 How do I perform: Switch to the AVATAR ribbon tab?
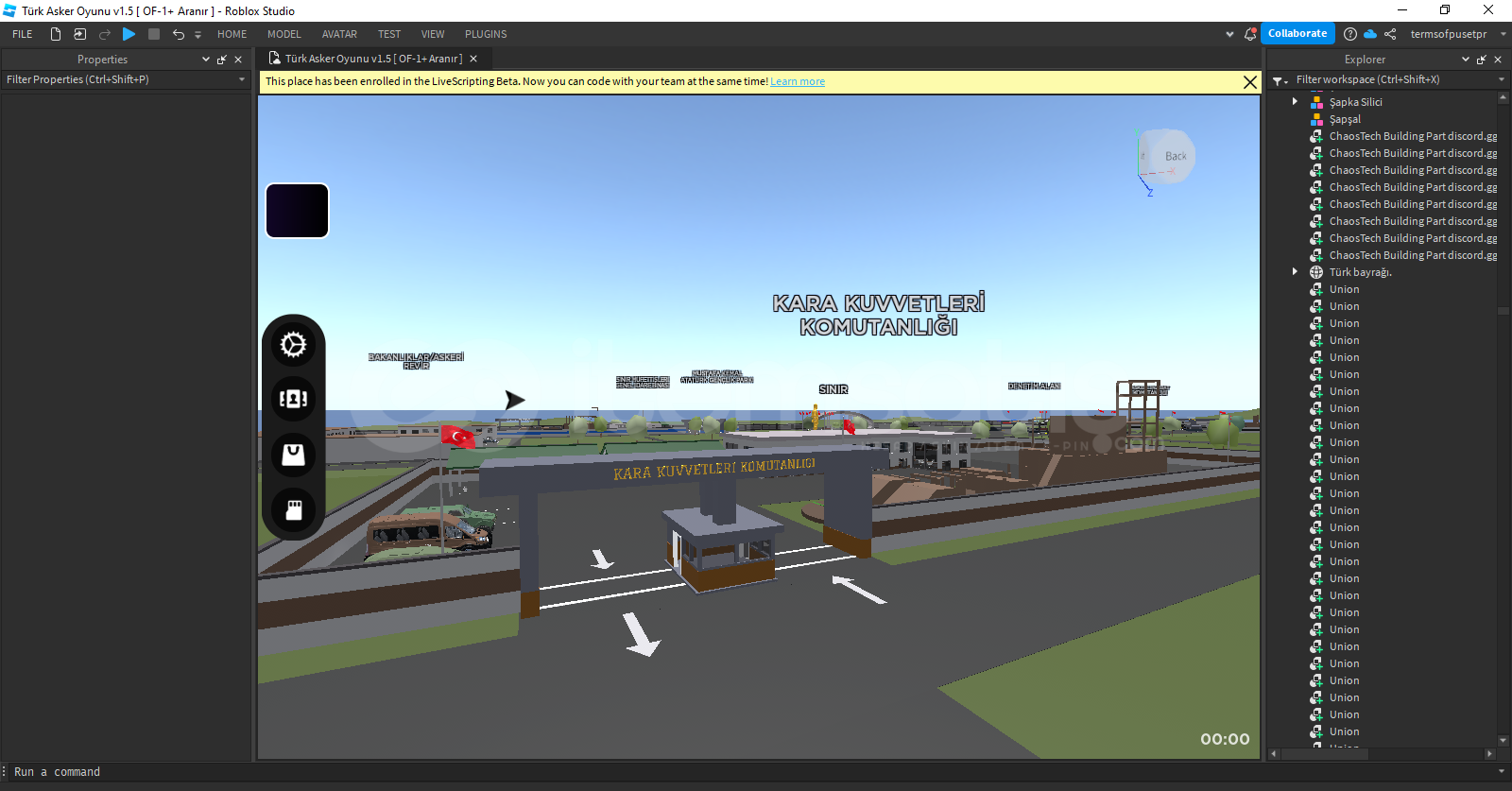(339, 34)
